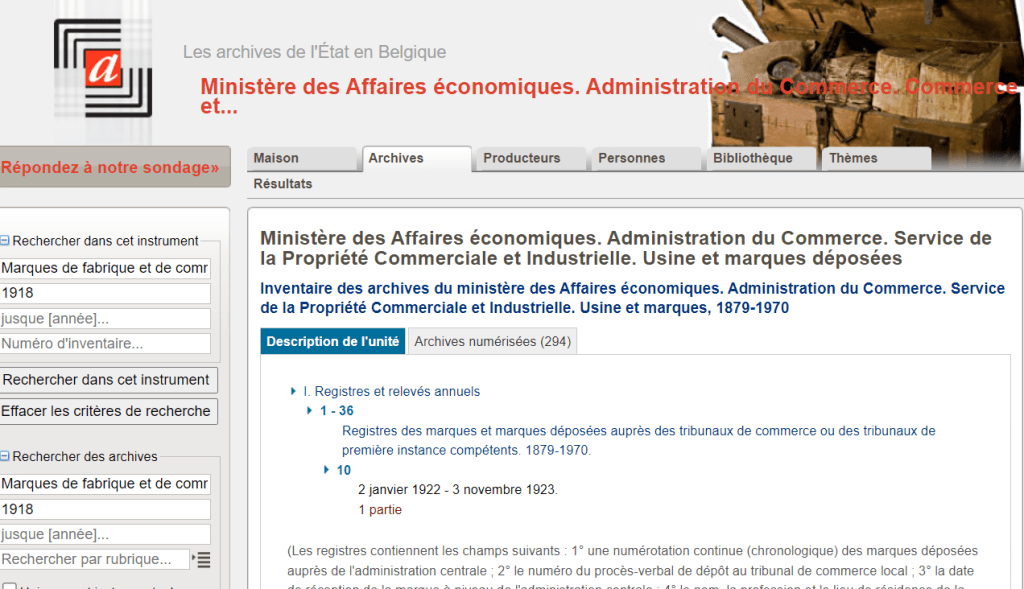Image resolution: width=1024 pixels, height=589 pixels.
Task: Open the rubric list icon beside search field
Action: pyautogui.click(x=204, y=560)
